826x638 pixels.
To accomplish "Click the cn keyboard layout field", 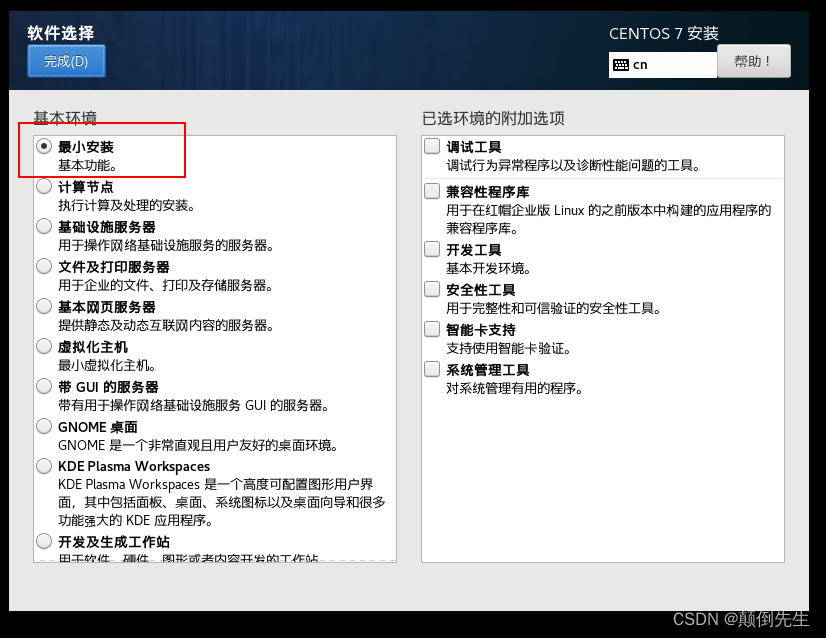I will tap(663, 65).
